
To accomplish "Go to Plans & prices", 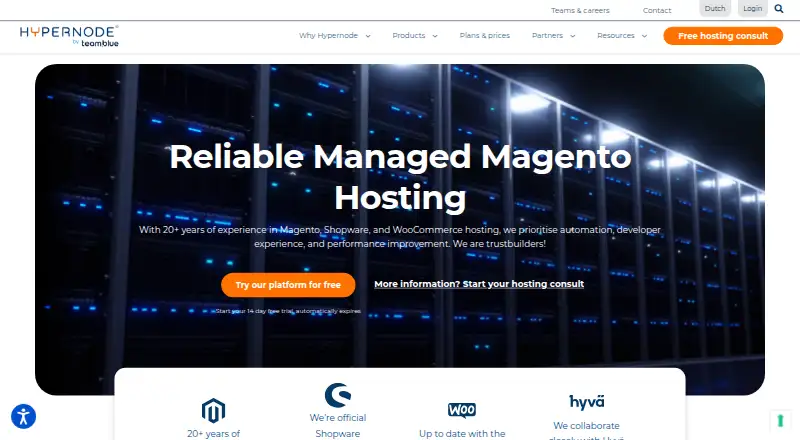I will [485, 36].
